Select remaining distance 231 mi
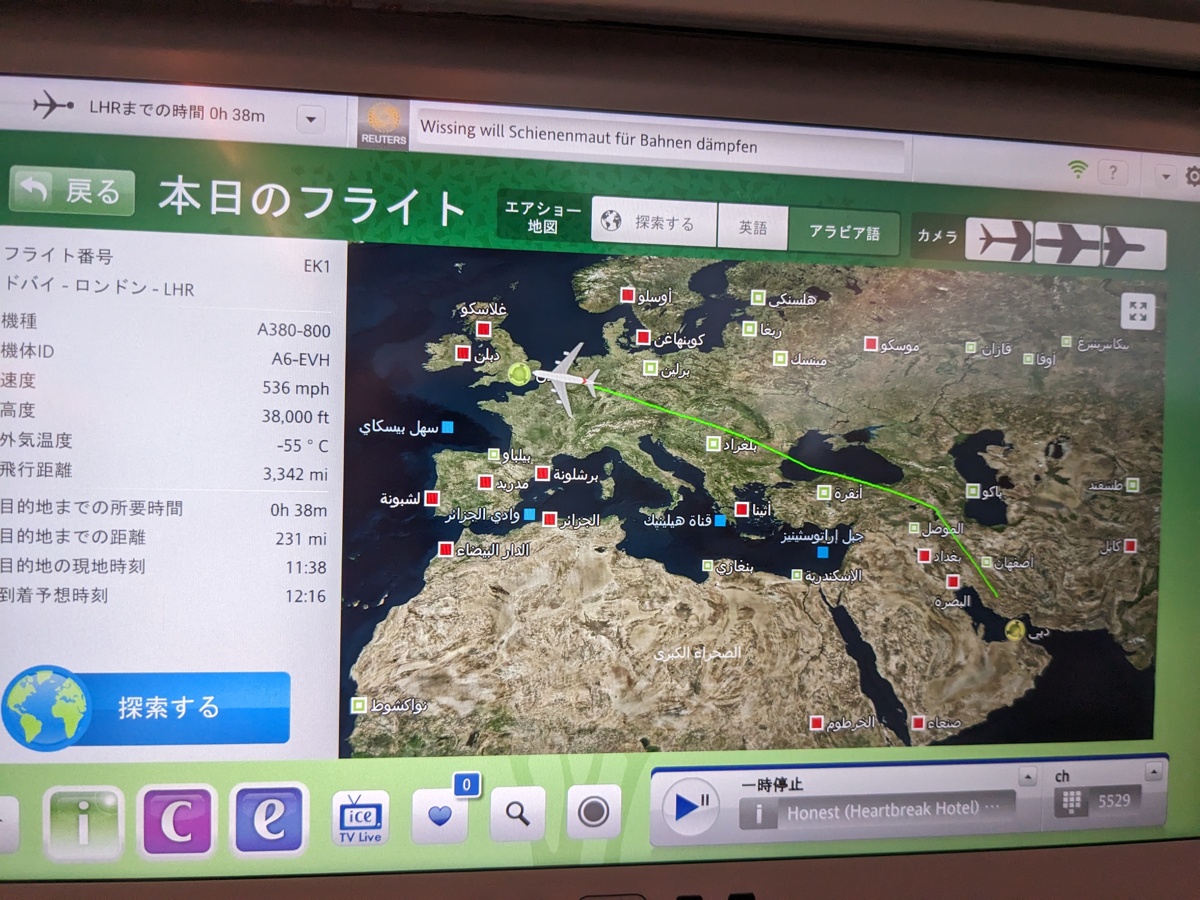 tap(301, 539)
